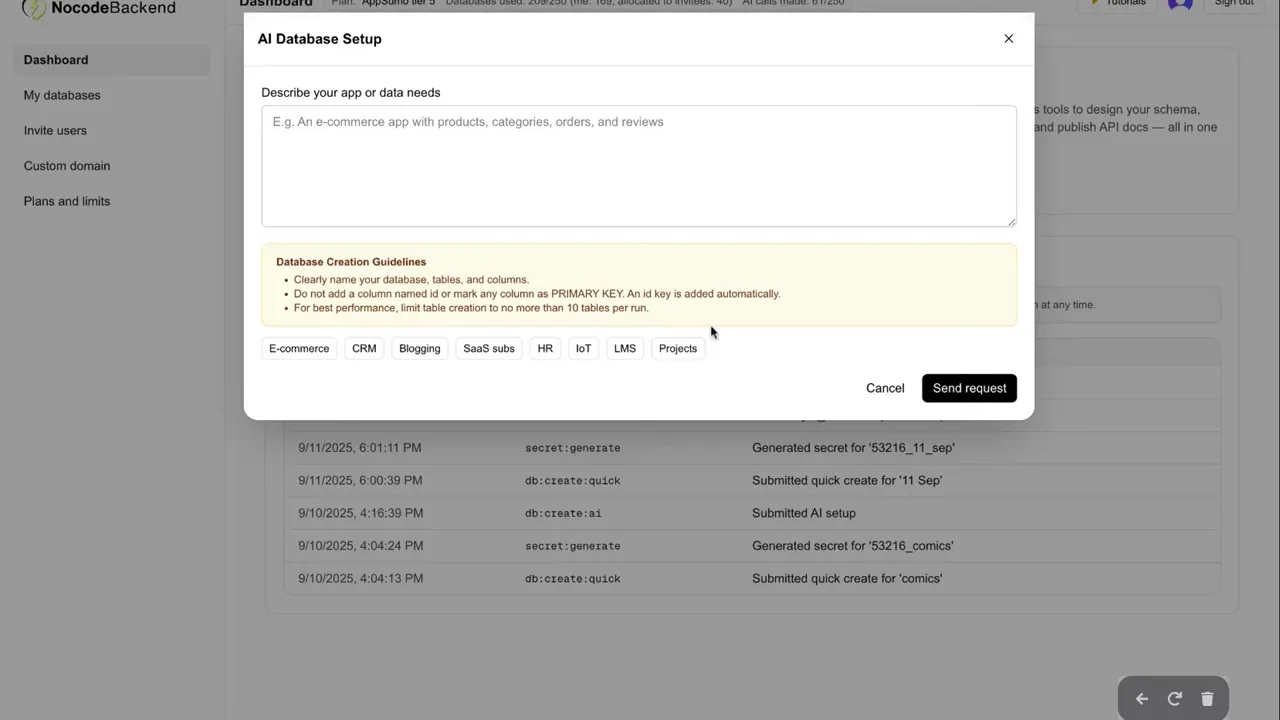Pick the SaaS subs template chip
The height and width of the screenshot is (720, 1280).
pos(489,349)
